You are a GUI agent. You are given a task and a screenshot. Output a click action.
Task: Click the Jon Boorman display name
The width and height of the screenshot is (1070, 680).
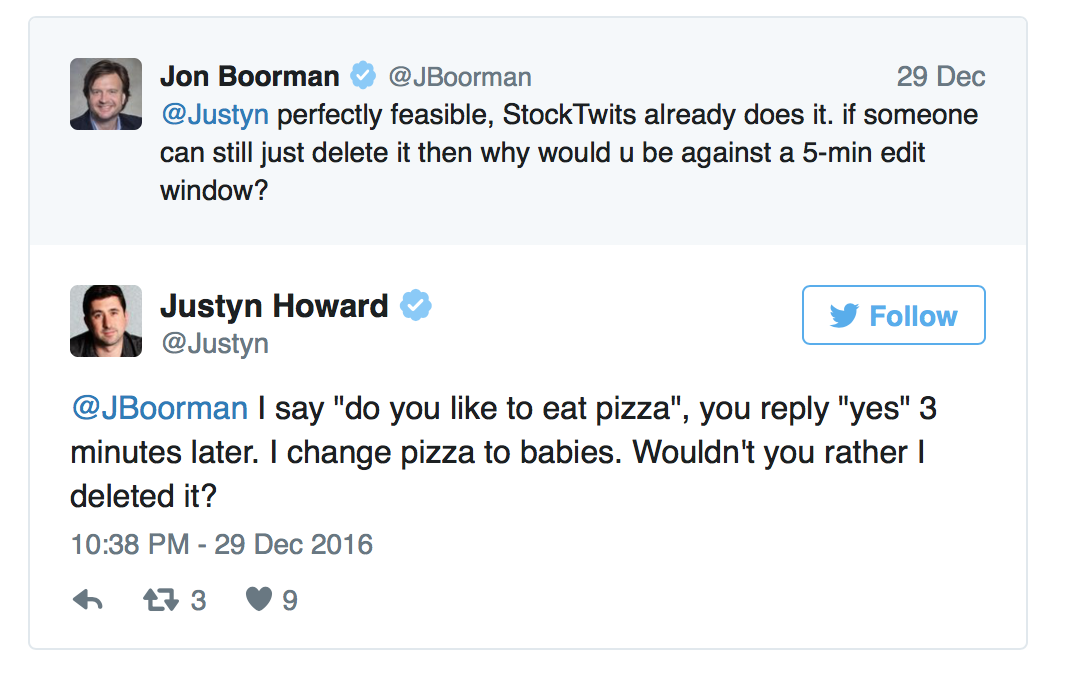point(249,76)
